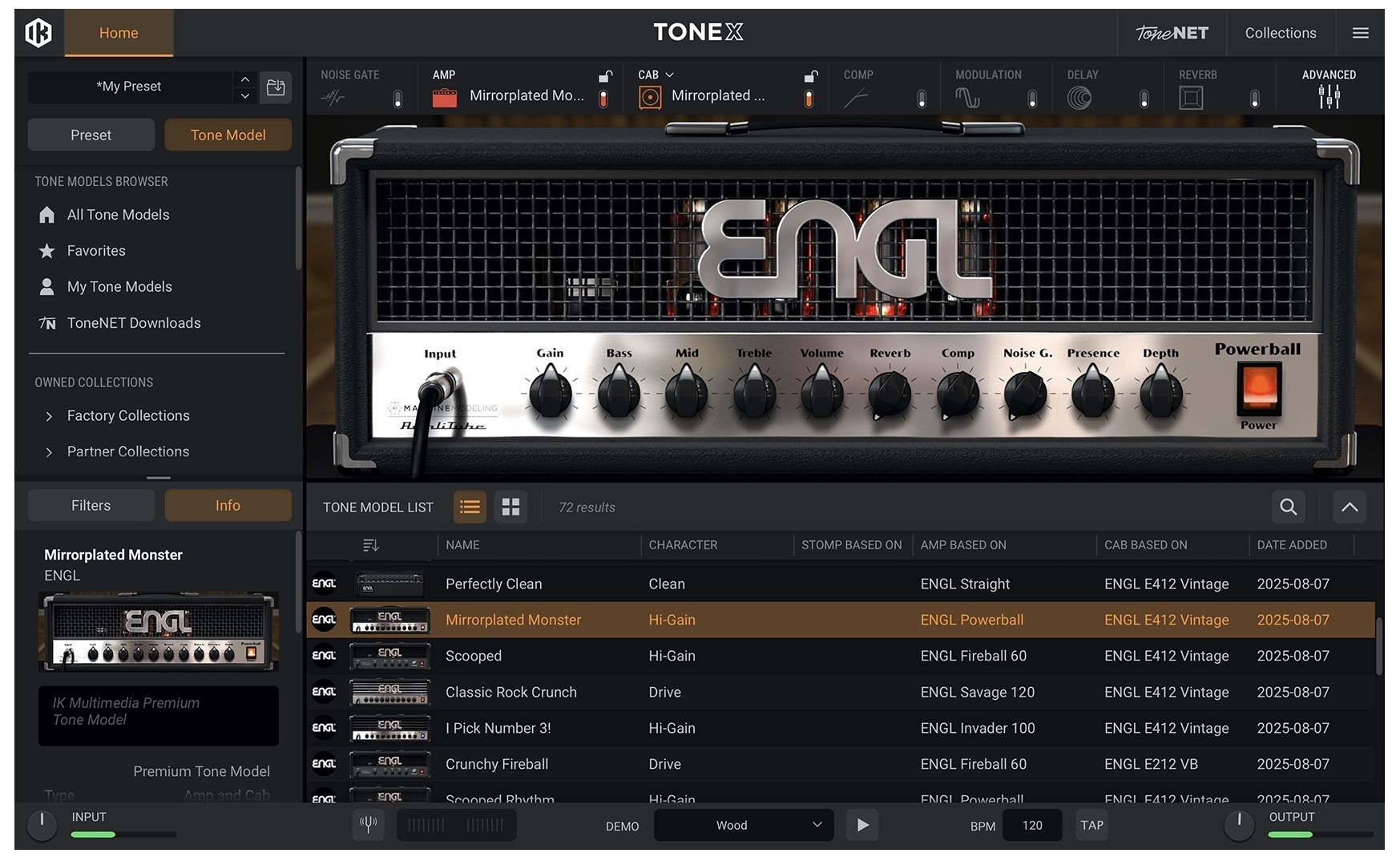Viewport: 1400px width, 861px height.
Task: Sort by NAME column header
Action: point(462,545)
